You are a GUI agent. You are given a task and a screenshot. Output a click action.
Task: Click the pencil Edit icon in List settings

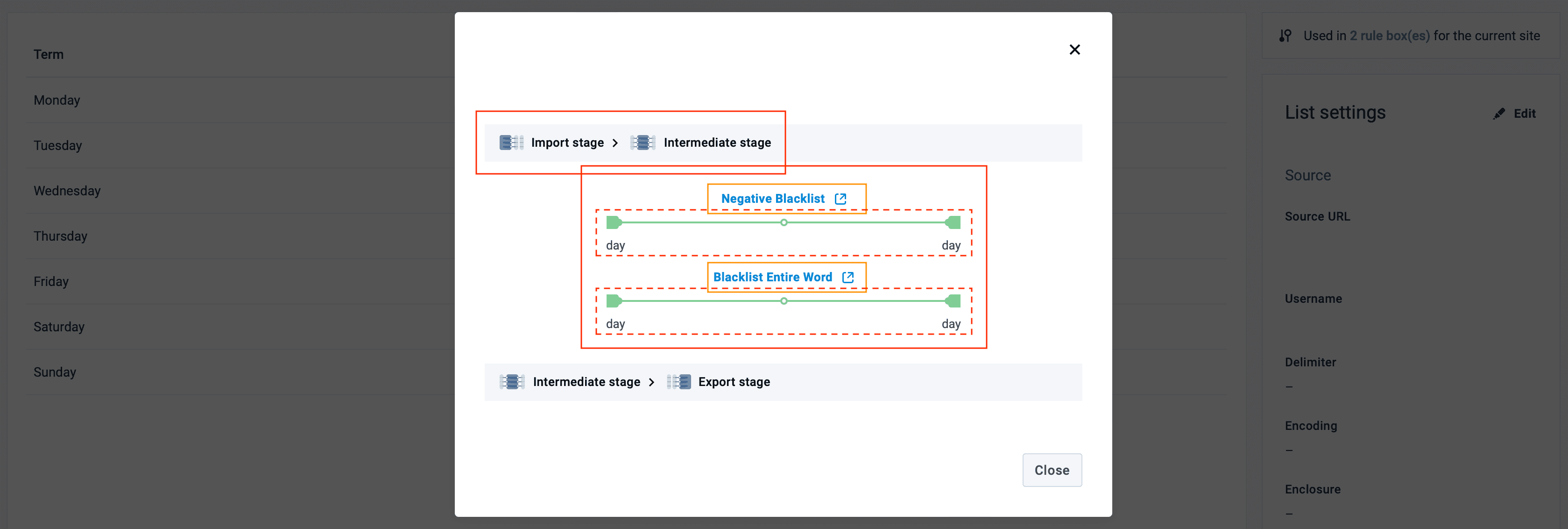[1498, 114]
